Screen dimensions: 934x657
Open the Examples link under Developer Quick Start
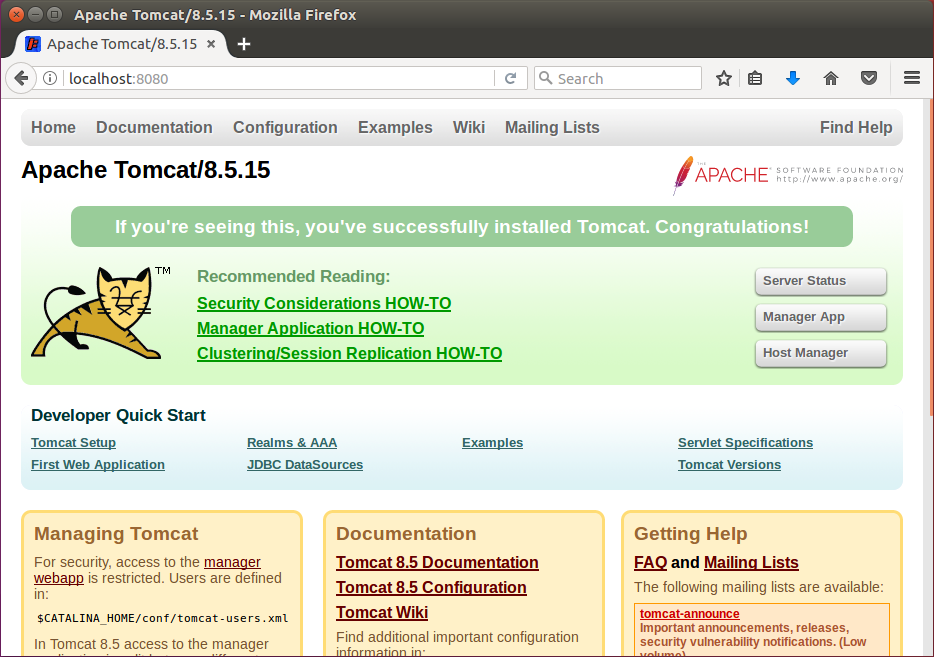[493, 443]
